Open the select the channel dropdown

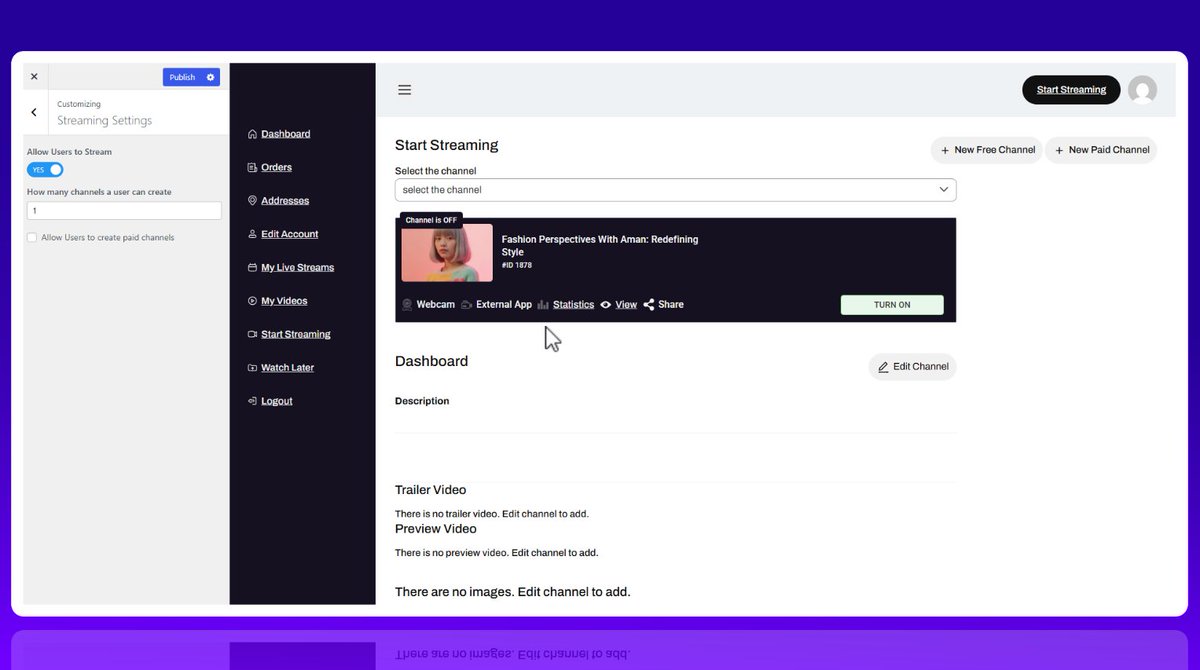point(675,189)
